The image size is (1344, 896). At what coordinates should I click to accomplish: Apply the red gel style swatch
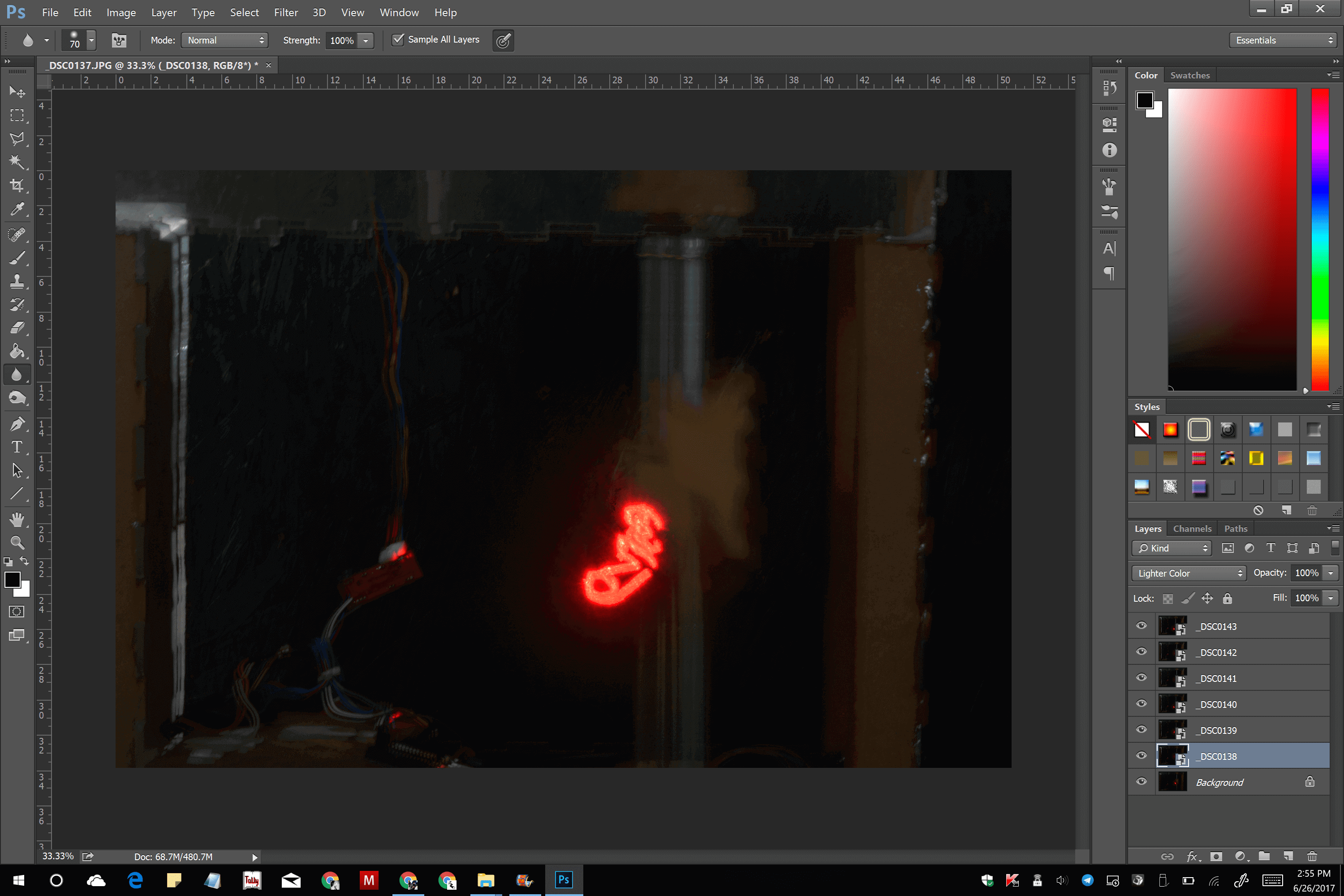click(1170, 430)
